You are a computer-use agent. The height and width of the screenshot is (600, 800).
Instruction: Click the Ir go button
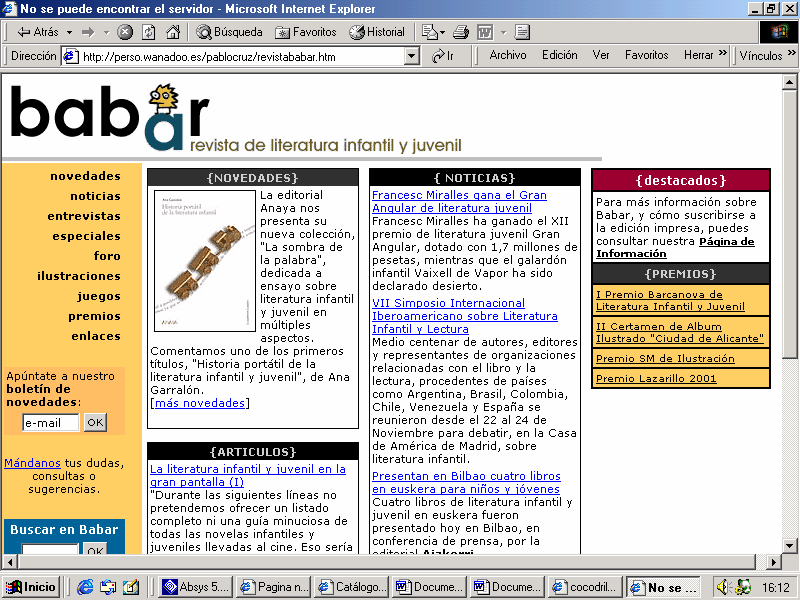click(443, 56)
